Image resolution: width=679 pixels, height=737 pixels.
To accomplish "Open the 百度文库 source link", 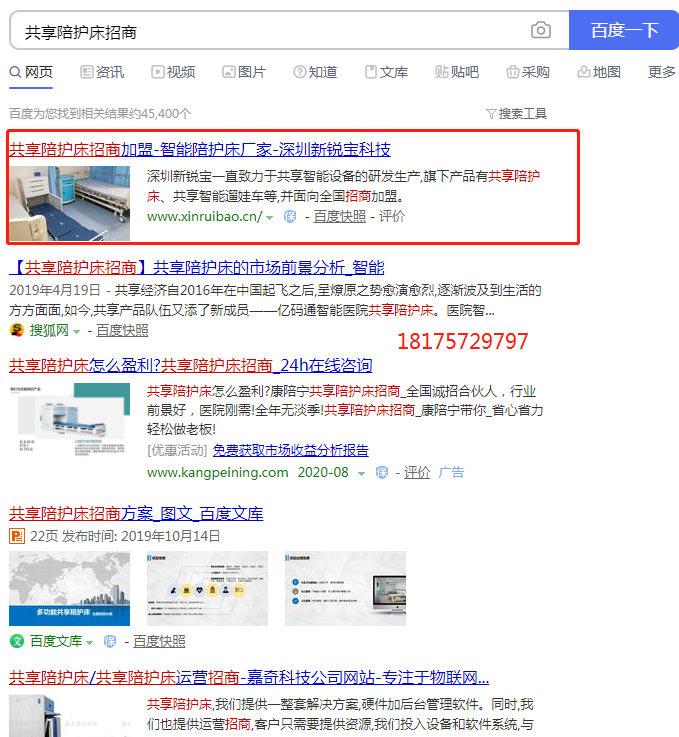I will pos(56,641).
